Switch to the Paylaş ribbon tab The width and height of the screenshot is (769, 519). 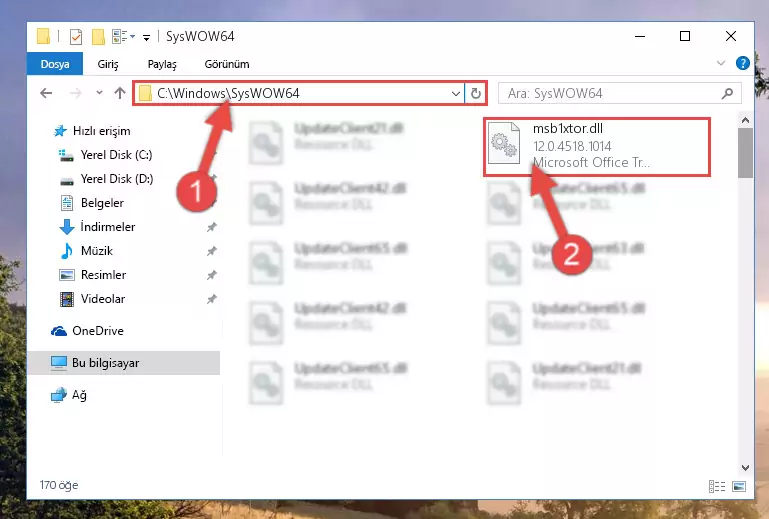pos(162,64)
